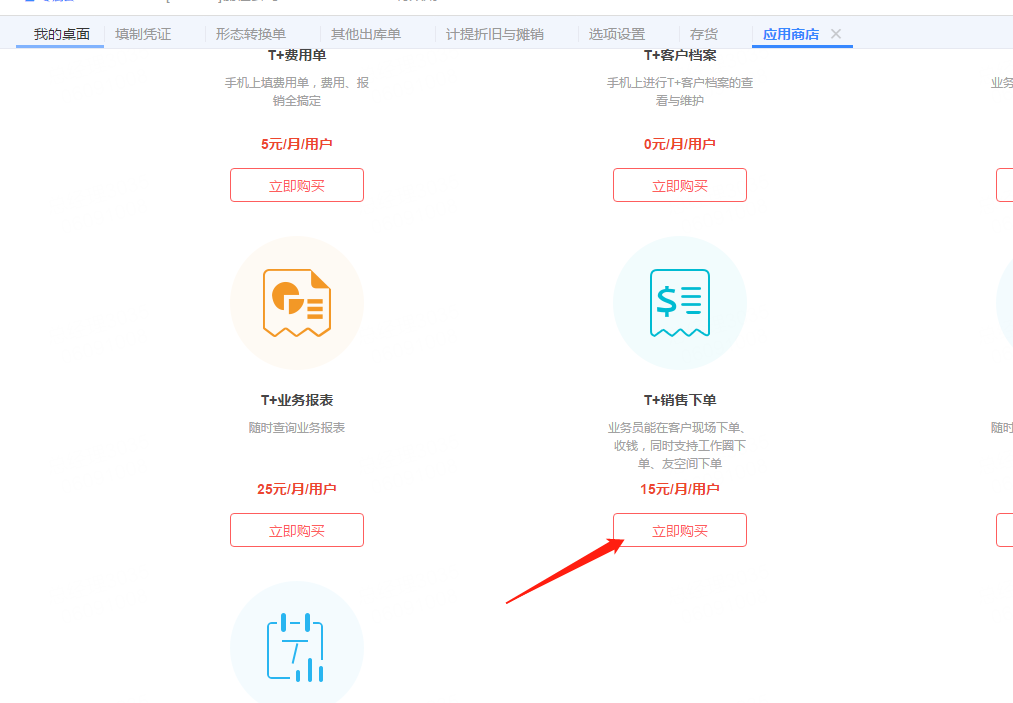Click the T+客户档案 description text

680,92
